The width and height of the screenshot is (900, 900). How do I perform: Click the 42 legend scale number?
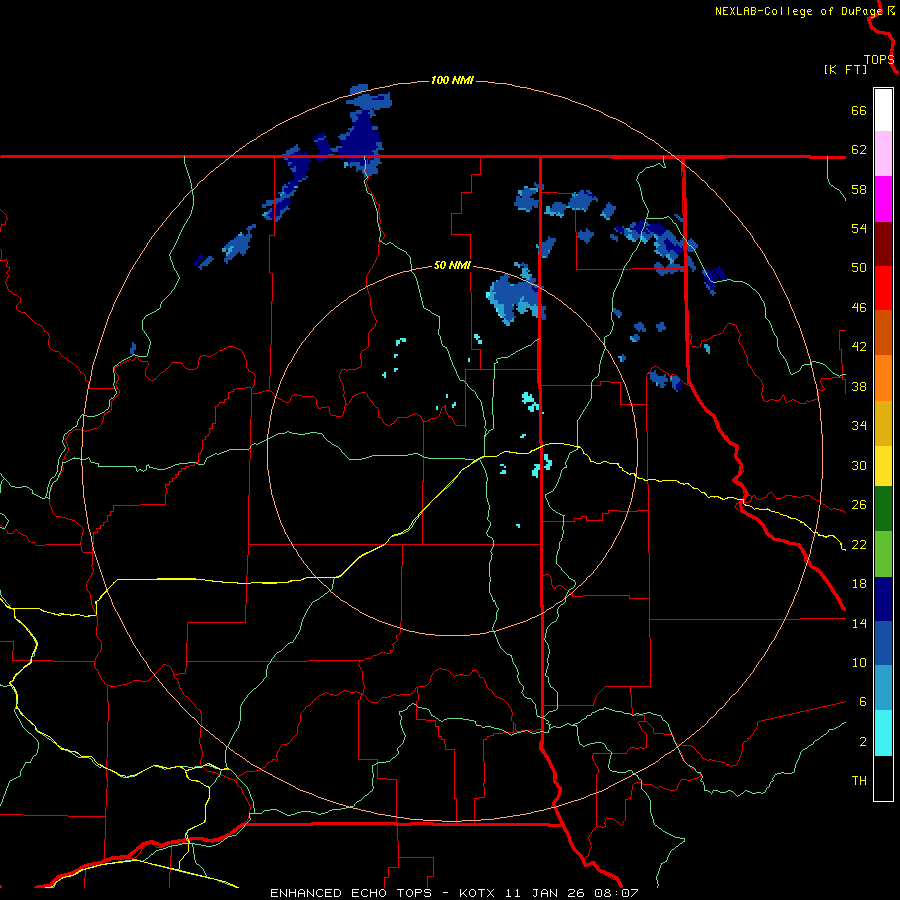tap(859, 347)
